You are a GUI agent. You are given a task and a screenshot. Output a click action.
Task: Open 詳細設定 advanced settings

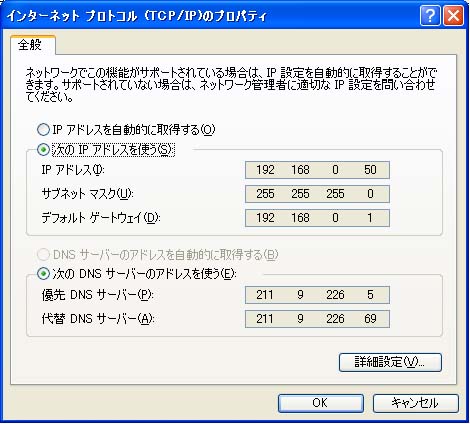tap(390, 362)
